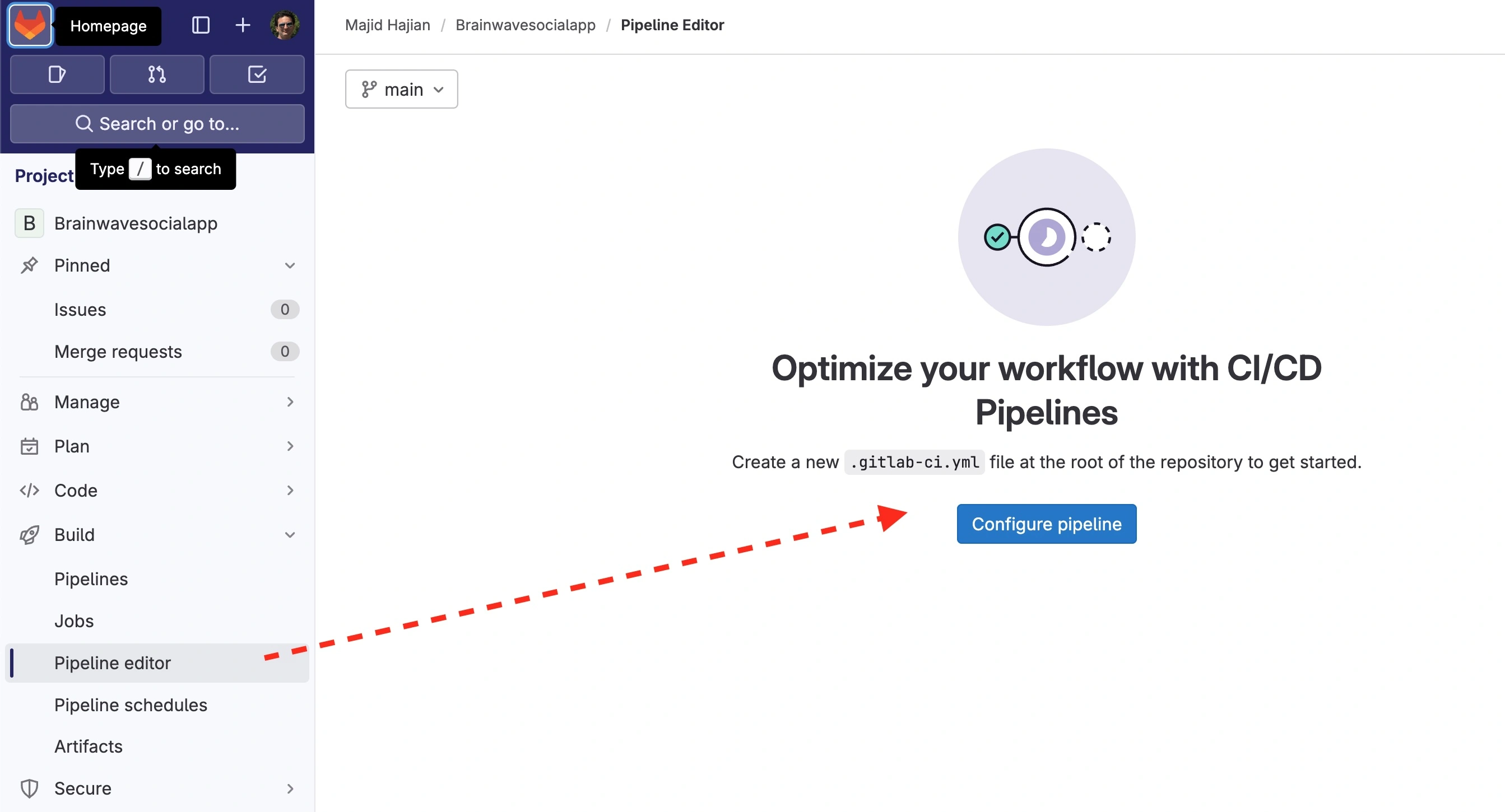Open Pipeline schedules in sidebar
Image resolution: width=1505 pixels, height=812 pixels.
[x=157, y=705]
